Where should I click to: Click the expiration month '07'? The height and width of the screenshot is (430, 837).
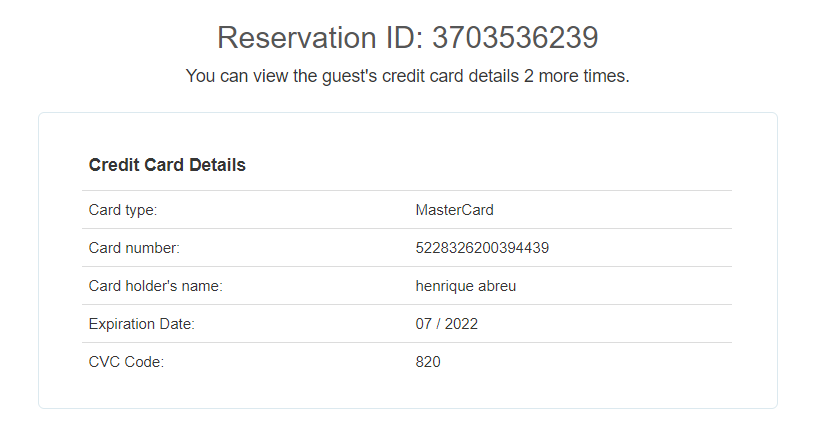[424, 324]
